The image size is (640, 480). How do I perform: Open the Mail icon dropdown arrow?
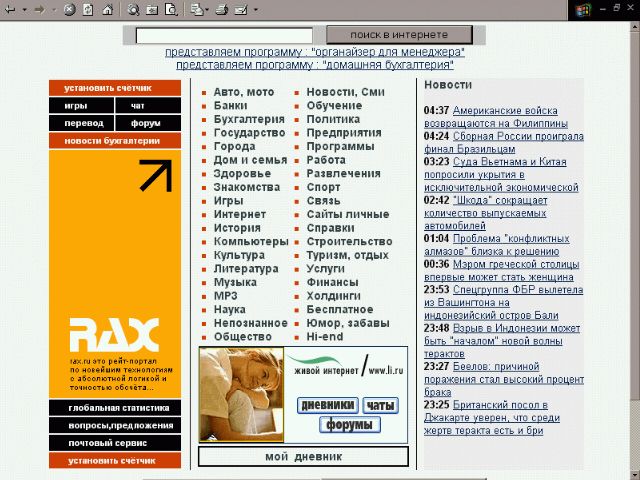(207, 10)
